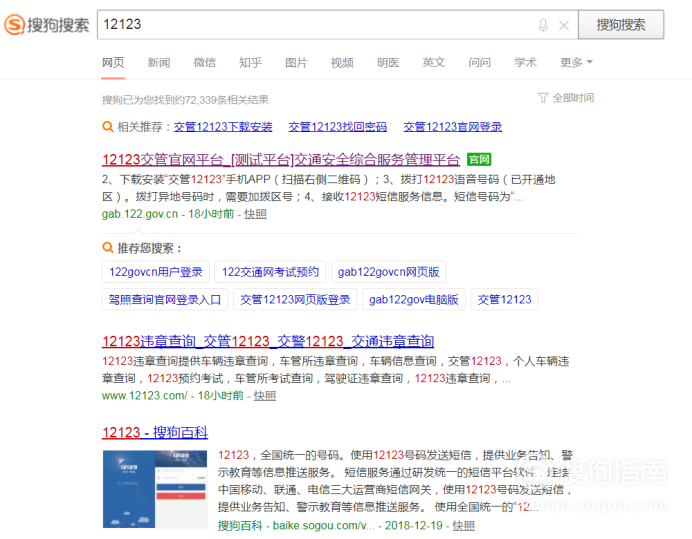The width and height of the screenshot is (692, 539).
Task: Switch to the 问问 tab
Action: coord(479,62)
